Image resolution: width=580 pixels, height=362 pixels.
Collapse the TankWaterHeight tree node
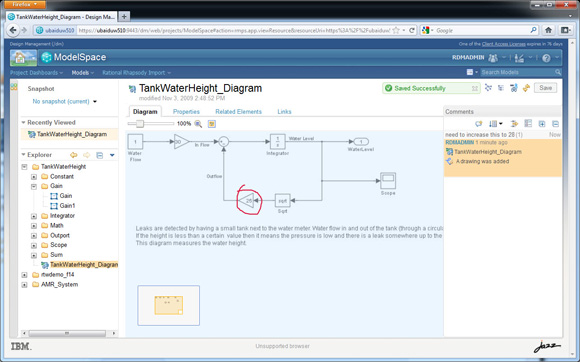click(x=24, y=167)
